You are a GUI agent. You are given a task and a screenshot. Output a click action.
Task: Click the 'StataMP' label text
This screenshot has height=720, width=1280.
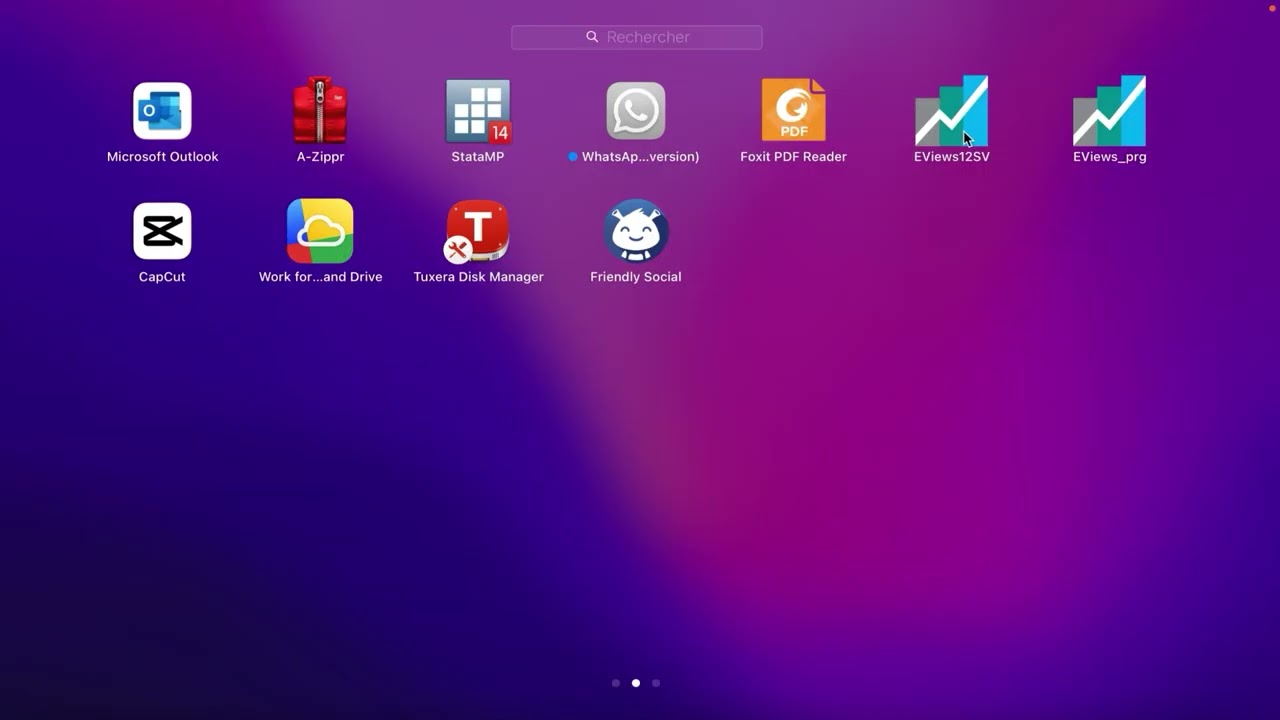[x=478, y=157]
